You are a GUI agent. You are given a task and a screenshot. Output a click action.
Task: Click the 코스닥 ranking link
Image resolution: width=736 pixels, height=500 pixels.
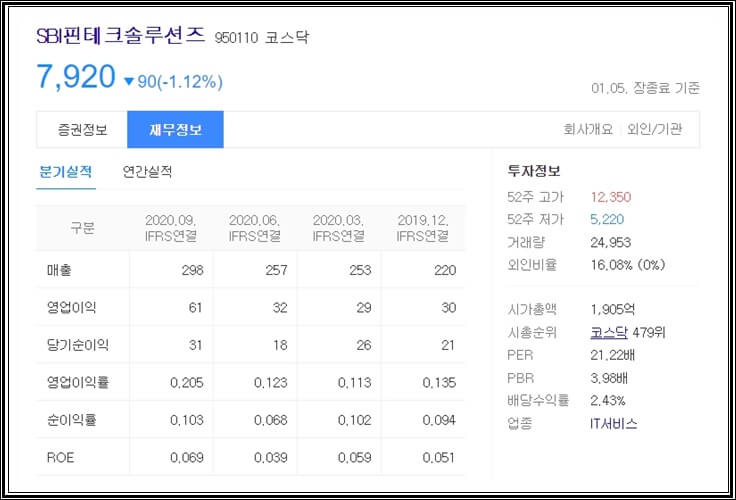[x=609, y=332]
